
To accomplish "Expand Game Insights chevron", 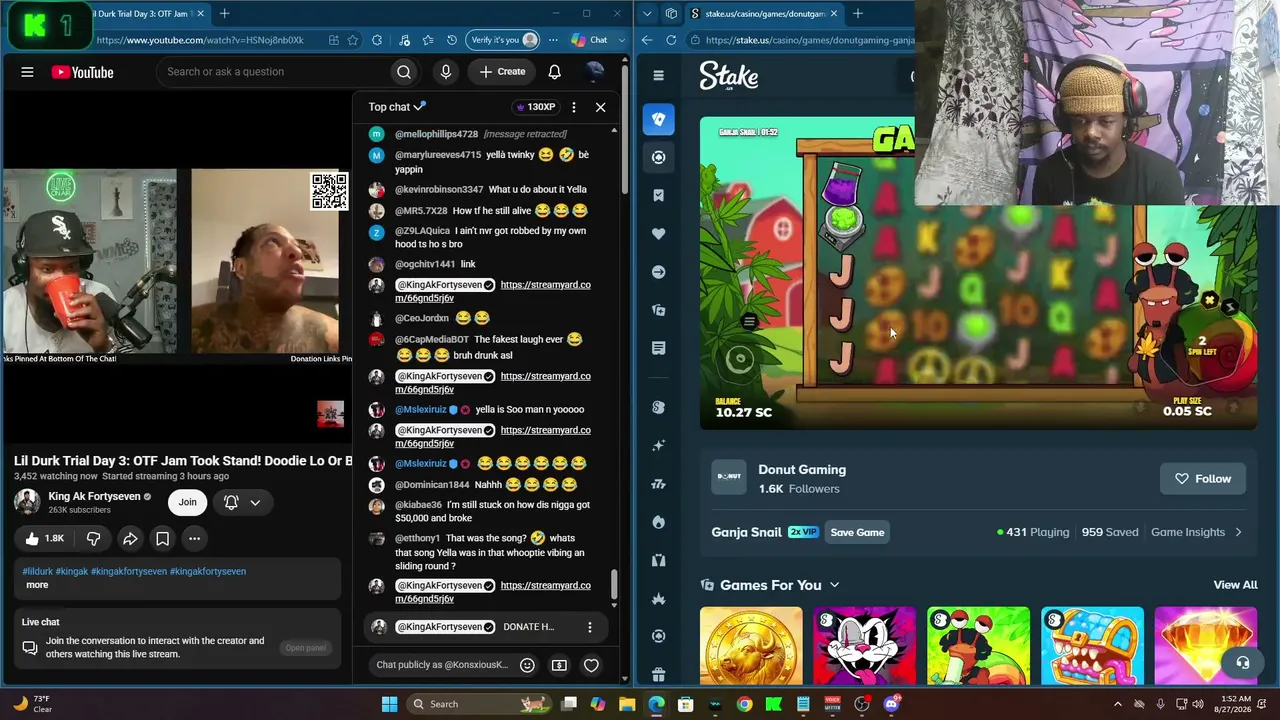I will coord(1238,532).
